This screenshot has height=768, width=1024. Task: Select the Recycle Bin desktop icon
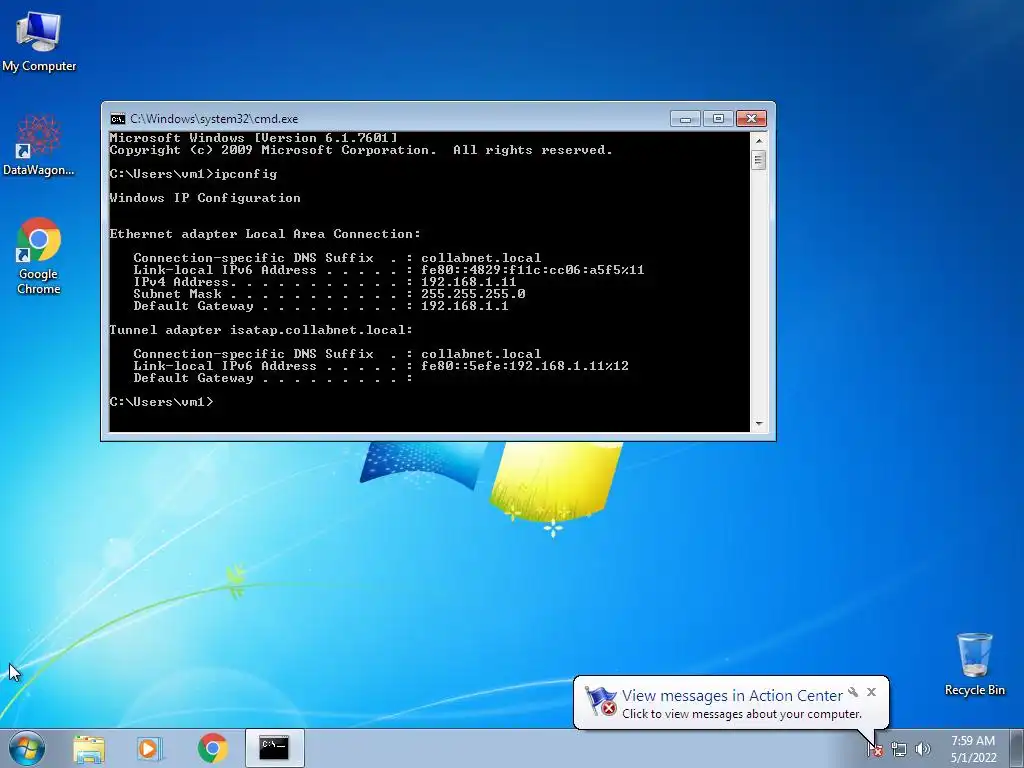pyautogui.click(x=974, y=664)
